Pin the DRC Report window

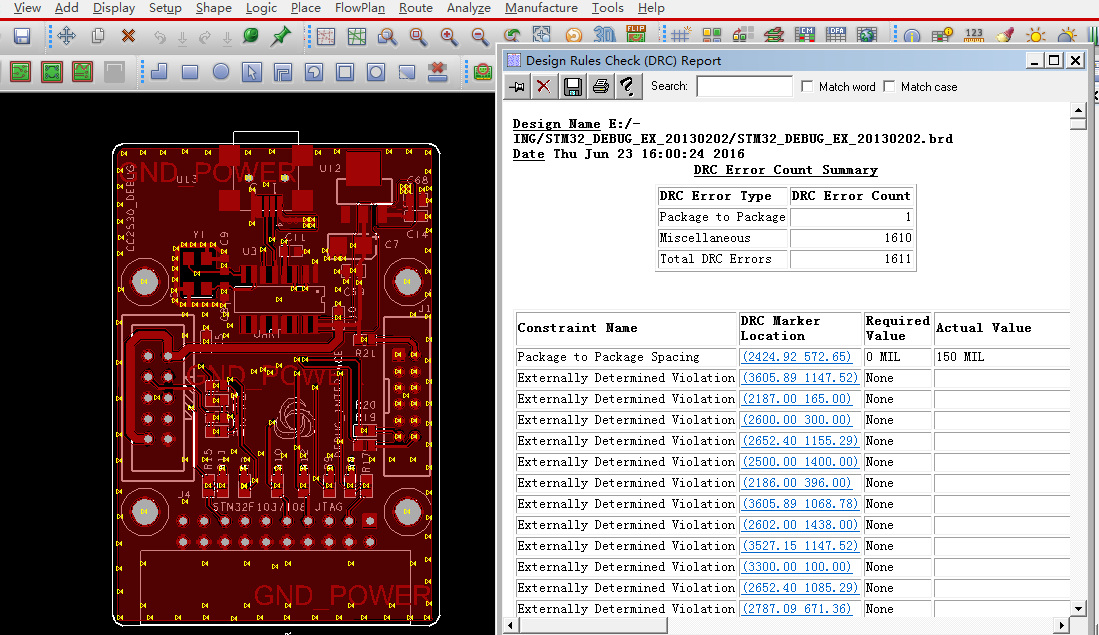[517, 87]
